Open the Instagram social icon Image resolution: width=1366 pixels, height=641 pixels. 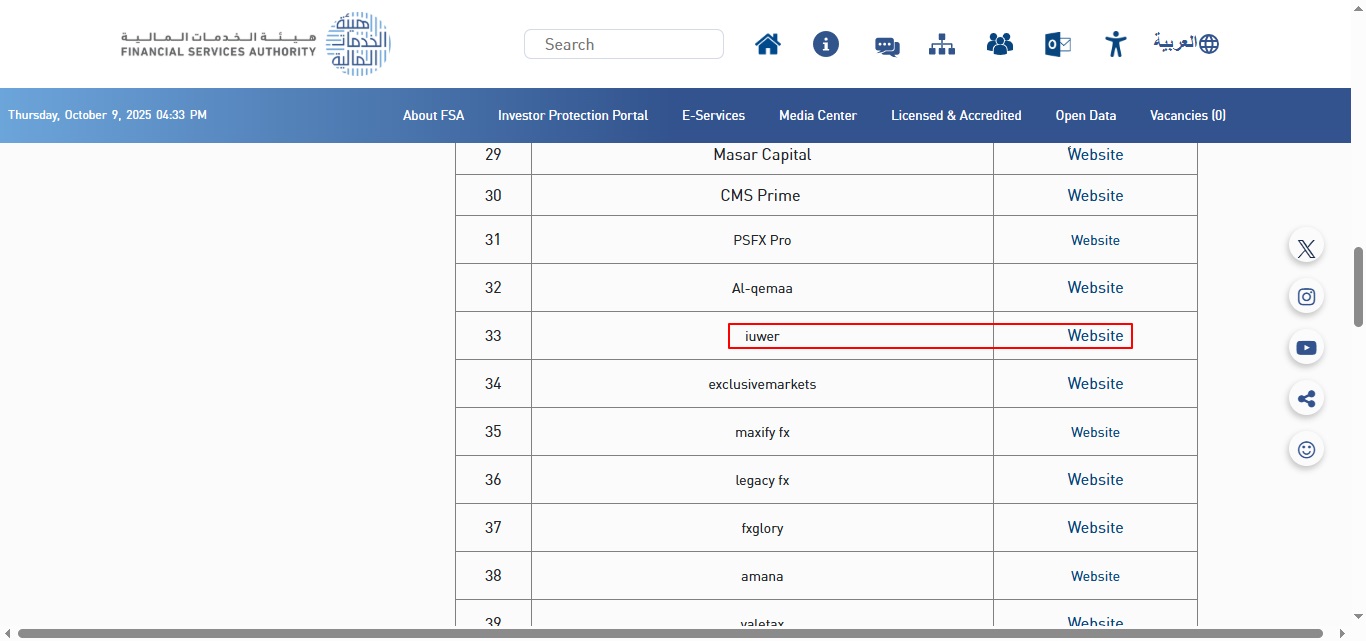tap(1306, 297)
